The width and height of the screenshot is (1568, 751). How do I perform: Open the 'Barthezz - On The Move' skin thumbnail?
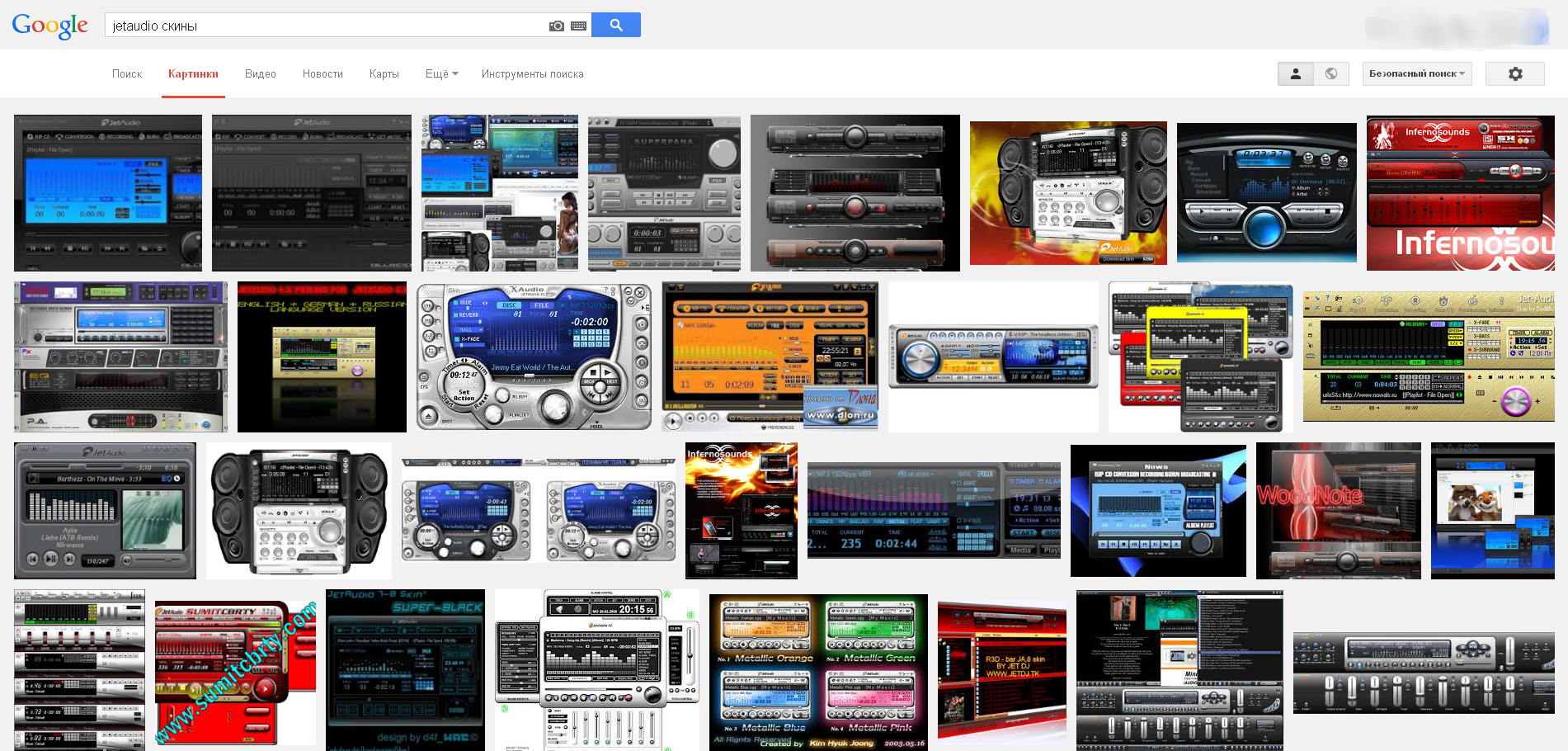105,511
